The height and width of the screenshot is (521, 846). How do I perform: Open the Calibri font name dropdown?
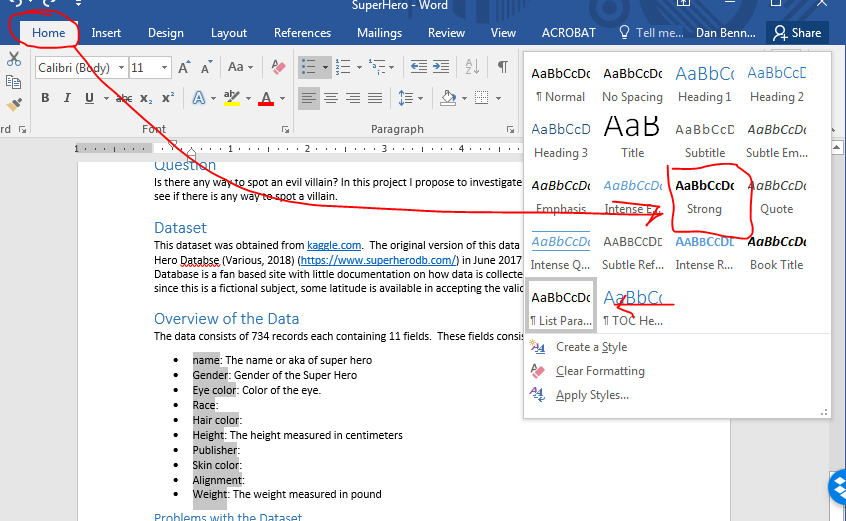click(x=121, y=68)
